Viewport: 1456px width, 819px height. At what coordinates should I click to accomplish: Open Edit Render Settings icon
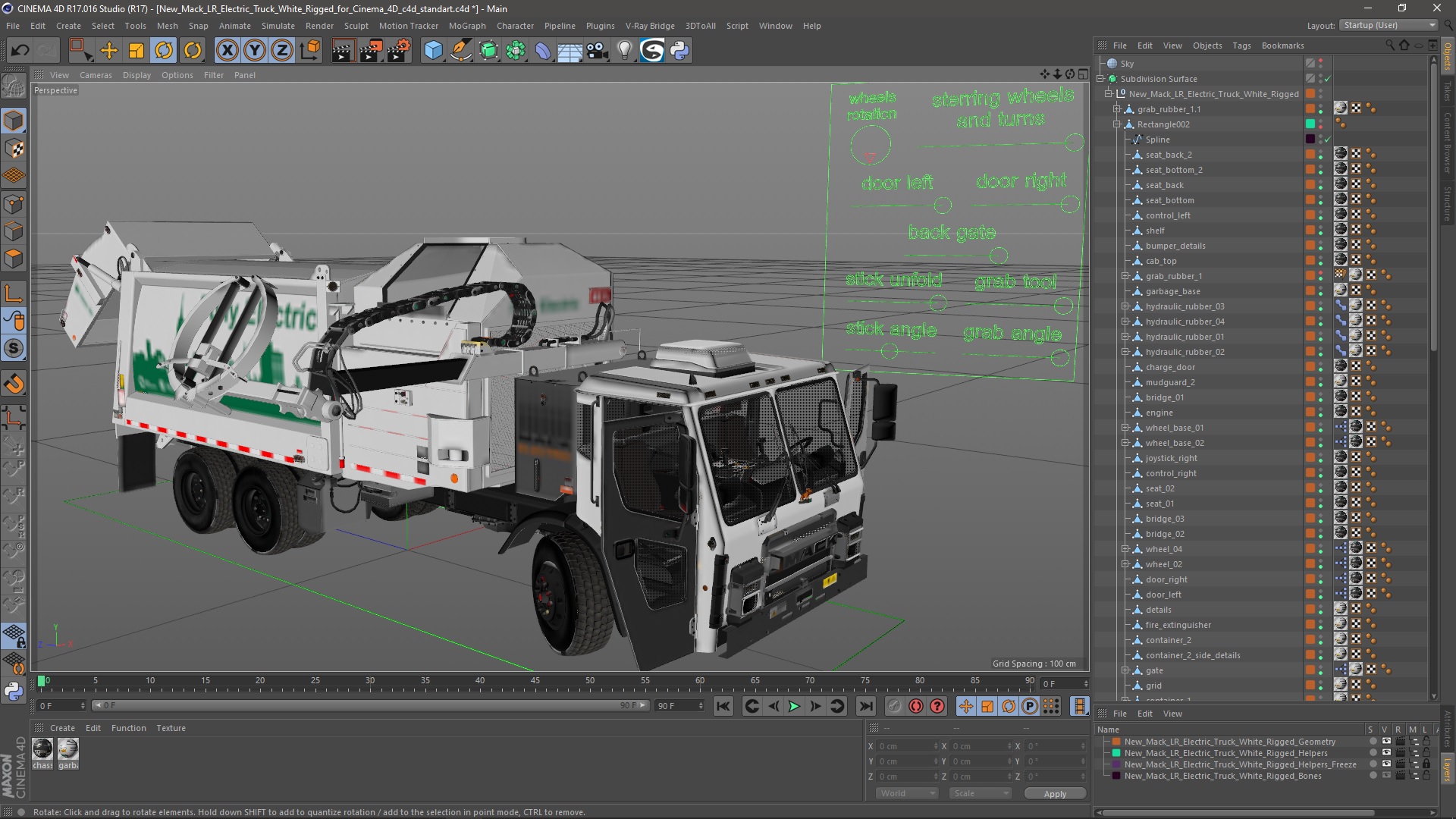(399, 51)
